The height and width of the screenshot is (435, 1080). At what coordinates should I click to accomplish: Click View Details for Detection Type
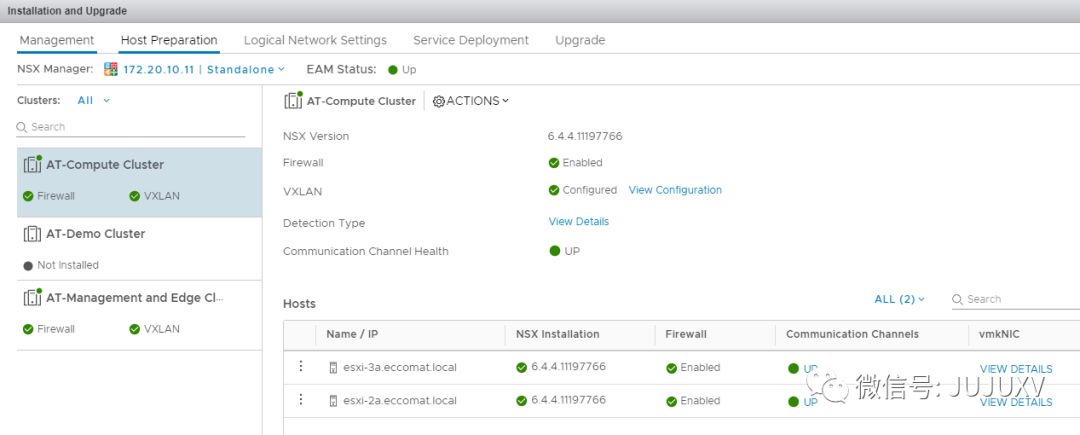pyautogui.click(x=578, y=221)
